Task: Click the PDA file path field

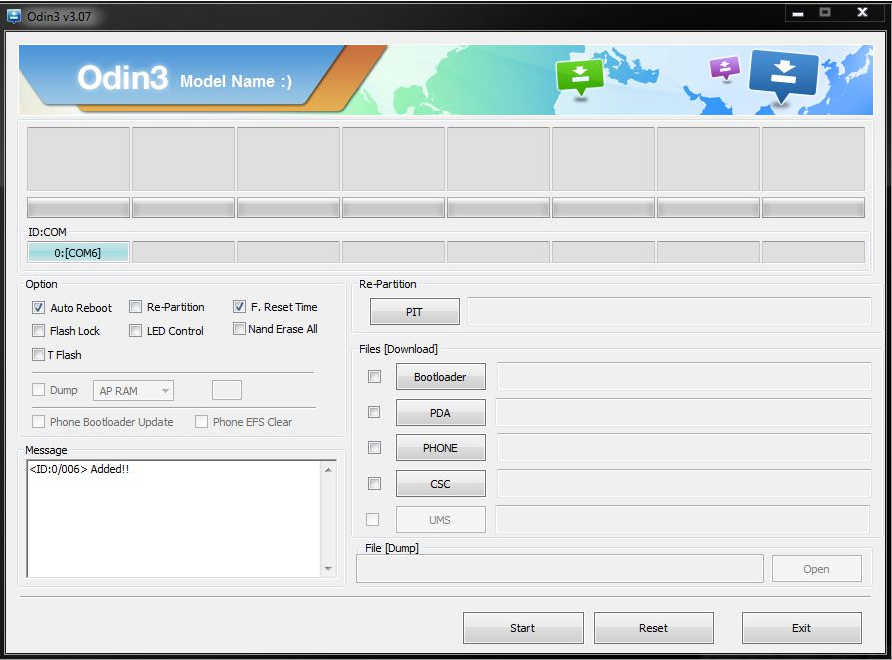Action: click(683, 412)
